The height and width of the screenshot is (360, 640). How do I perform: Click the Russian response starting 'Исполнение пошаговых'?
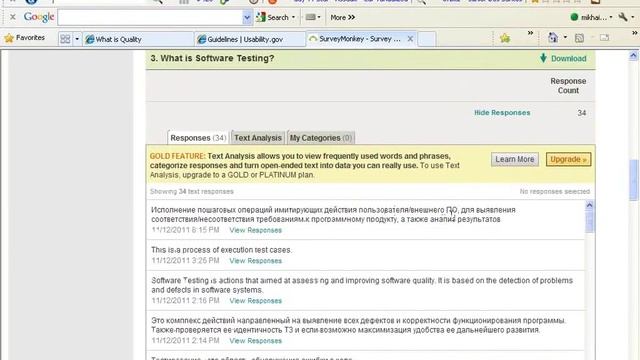[x=333, y=215]
